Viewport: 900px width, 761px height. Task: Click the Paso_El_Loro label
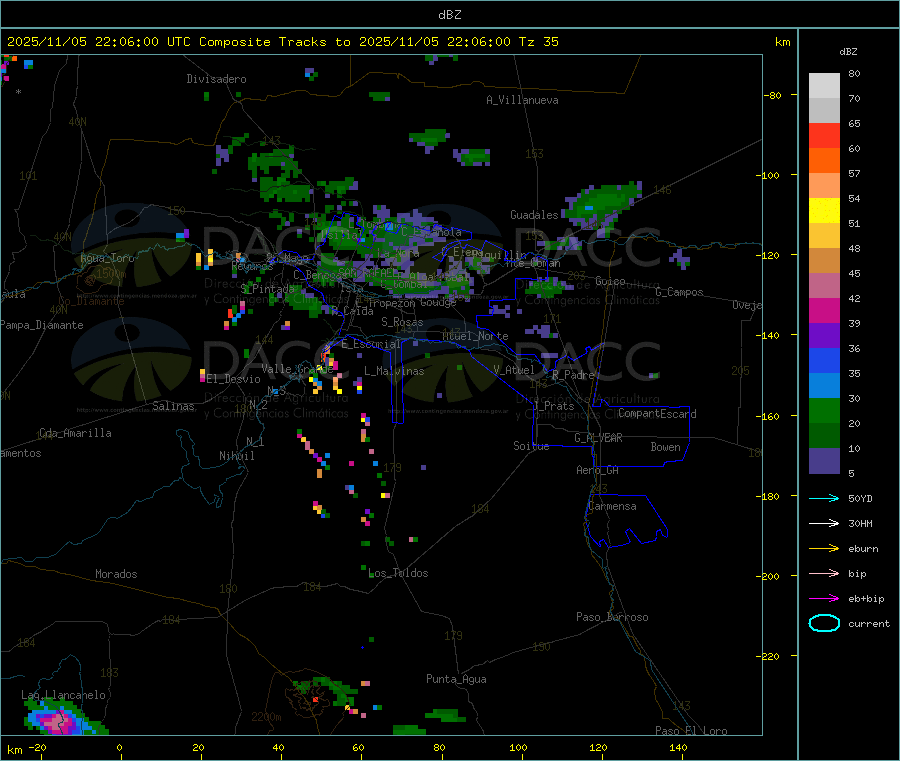click(x=691, y=731)
